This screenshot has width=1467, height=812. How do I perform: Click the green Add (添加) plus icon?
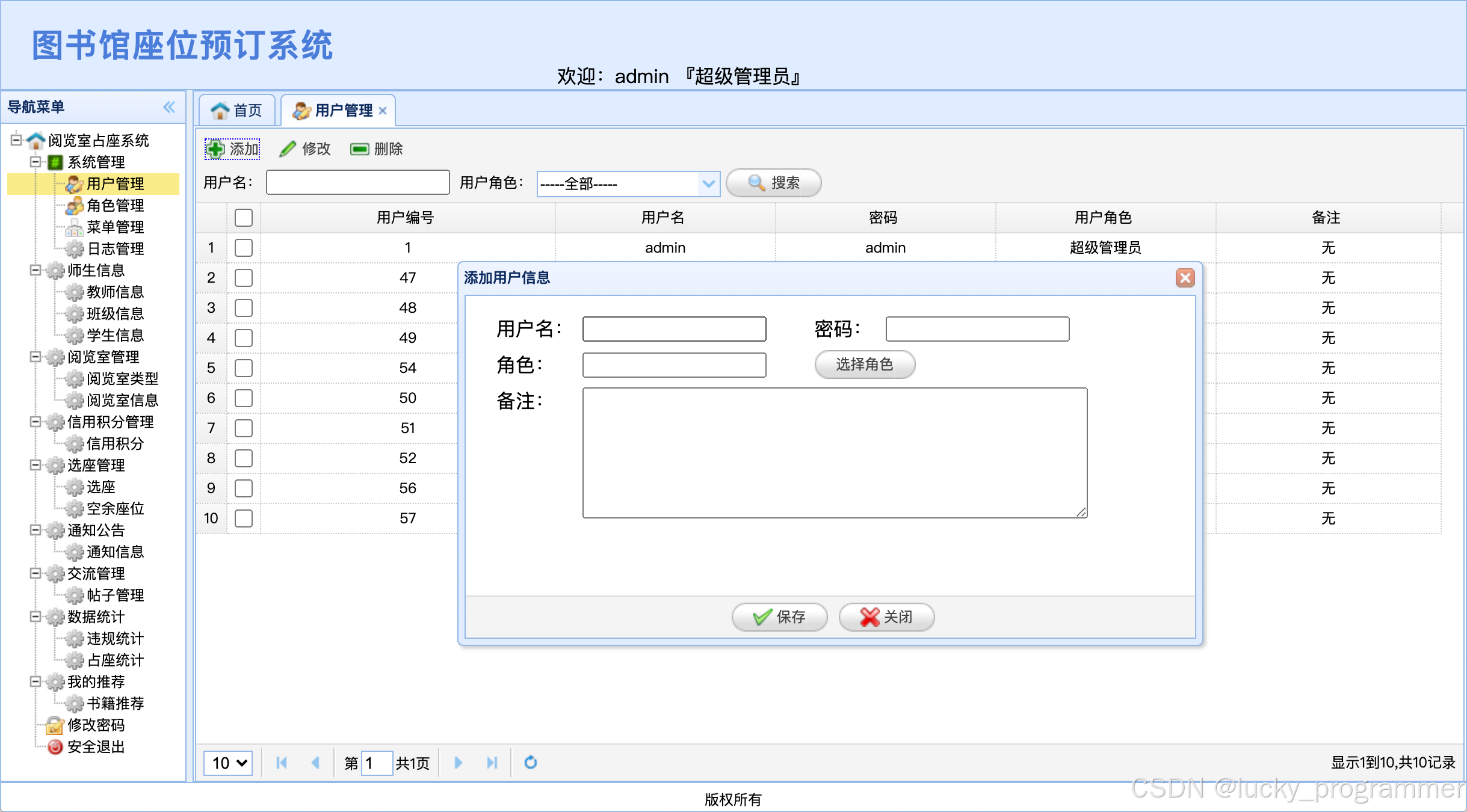215,149
